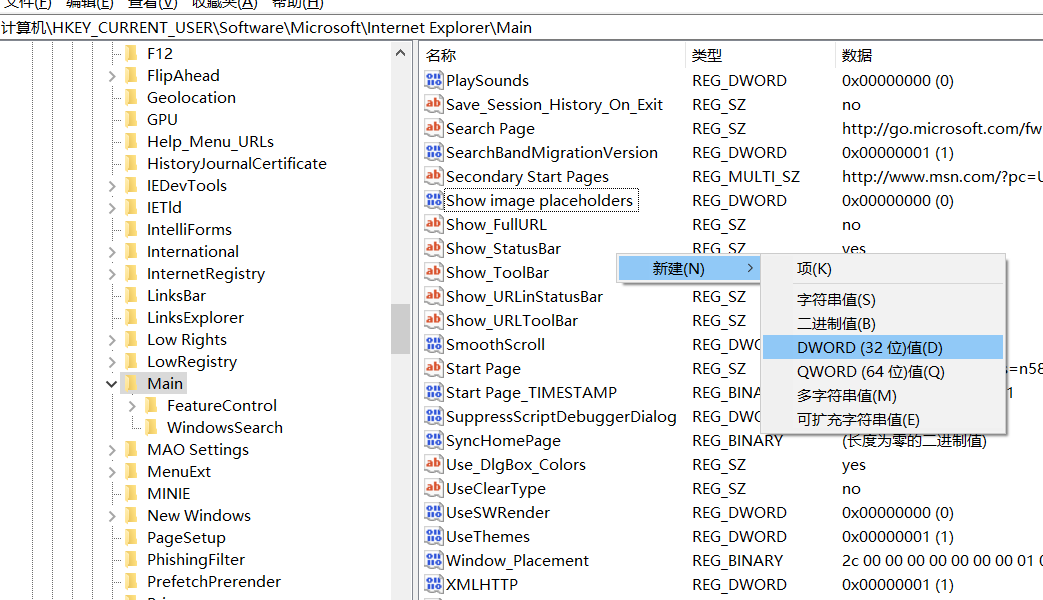Viewport: 1043px width, 600px height.
Task: Select the HistoryJournalCertificate key
Action: (237, 164)
